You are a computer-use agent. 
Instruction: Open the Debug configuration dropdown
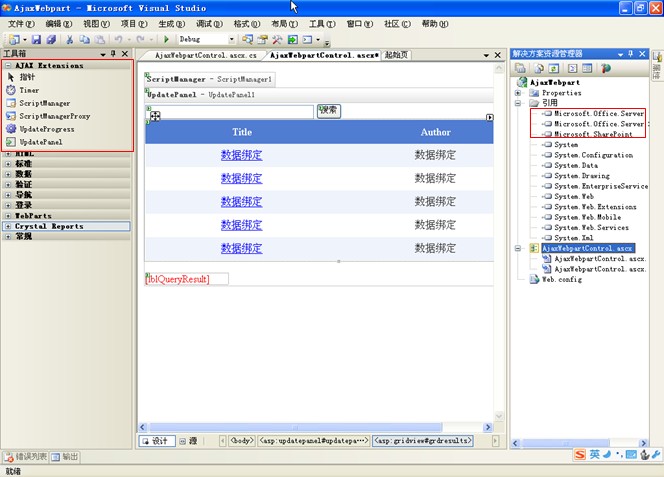232,39
